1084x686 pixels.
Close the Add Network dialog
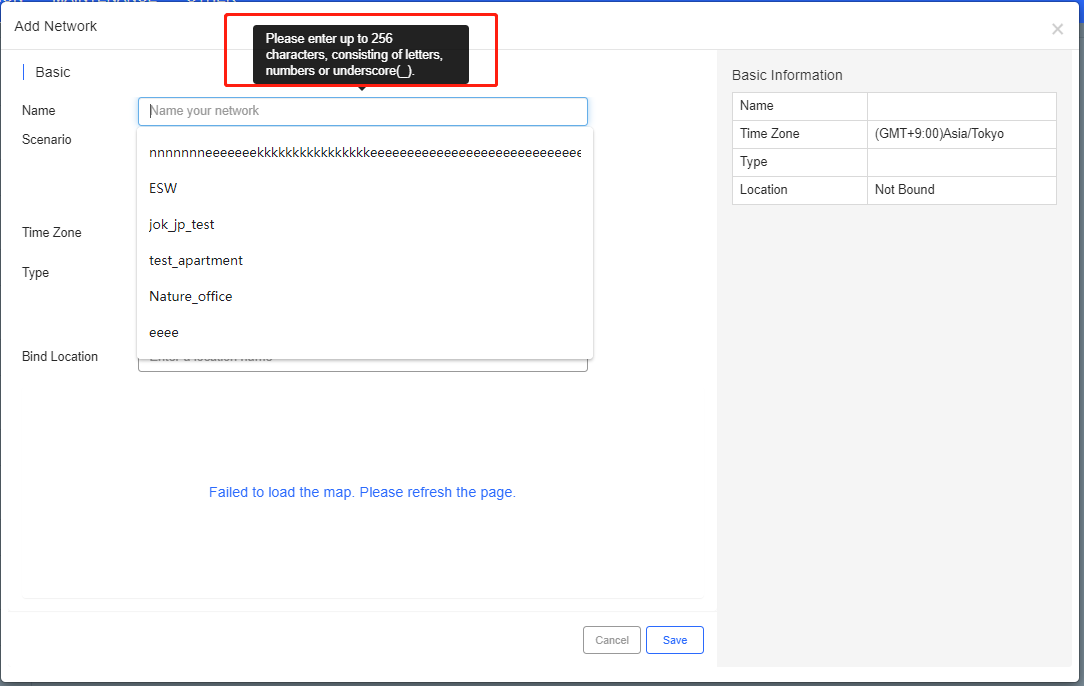(1057, 29)
